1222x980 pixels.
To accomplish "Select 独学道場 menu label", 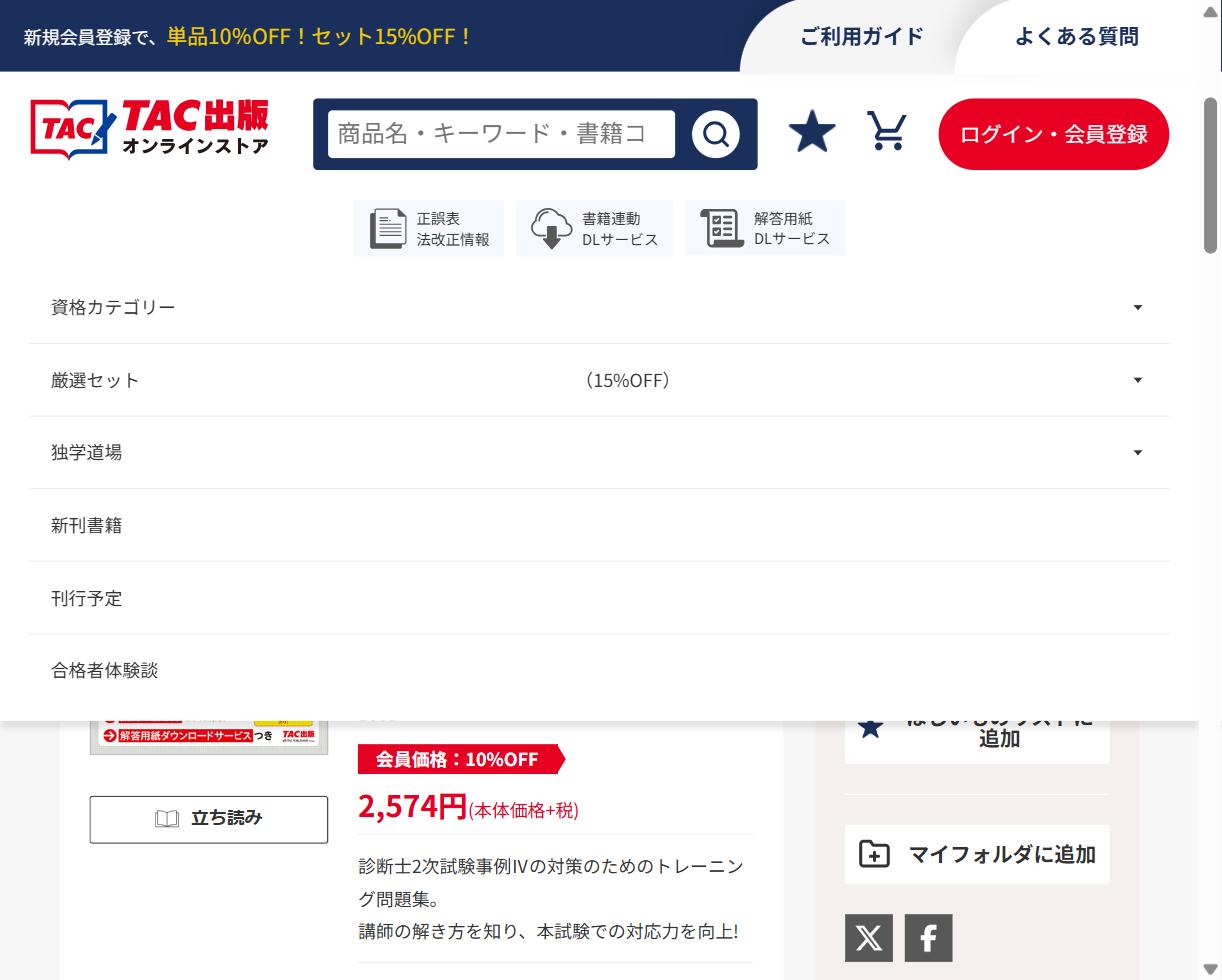I will pyautogui.click(x=87, y=452).
